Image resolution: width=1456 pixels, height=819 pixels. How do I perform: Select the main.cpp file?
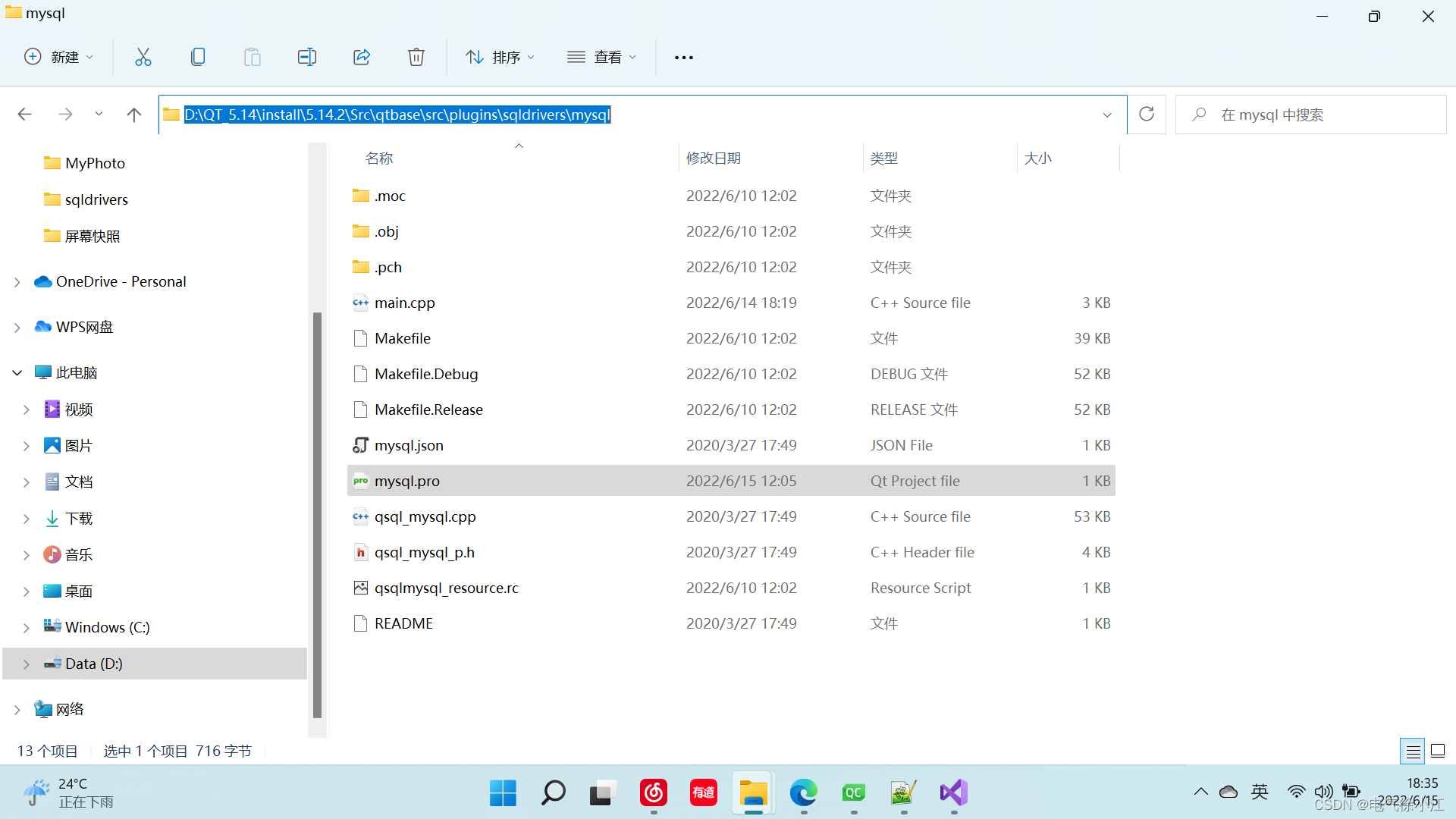405,303
